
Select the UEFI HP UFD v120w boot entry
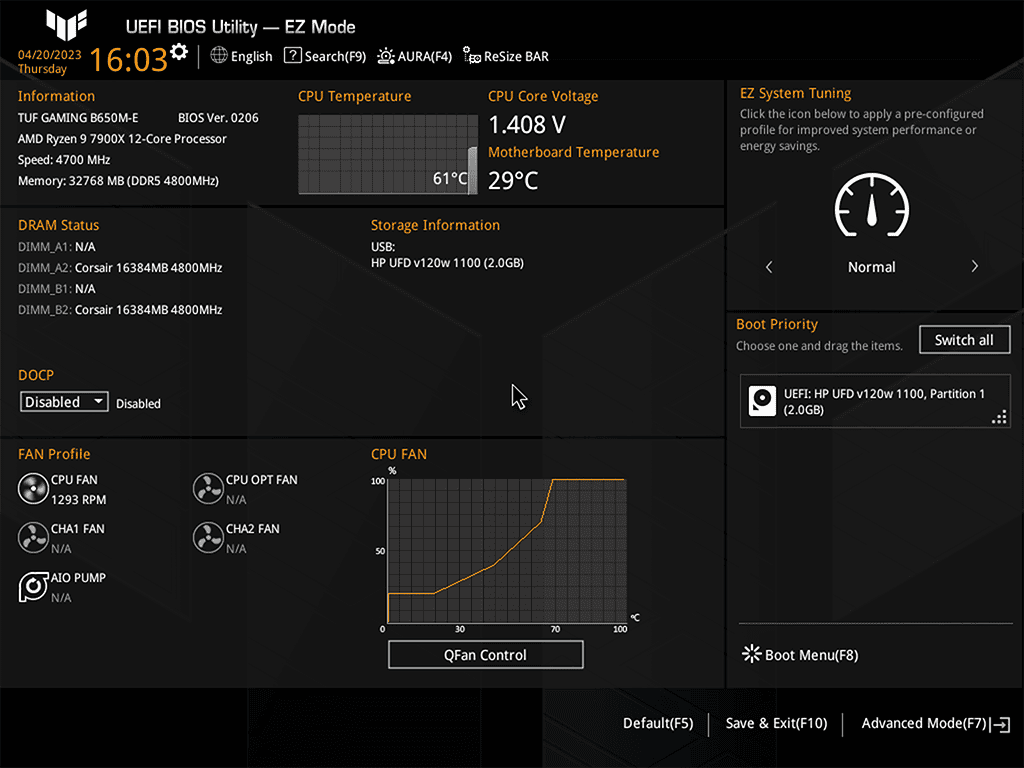[874, 401]
